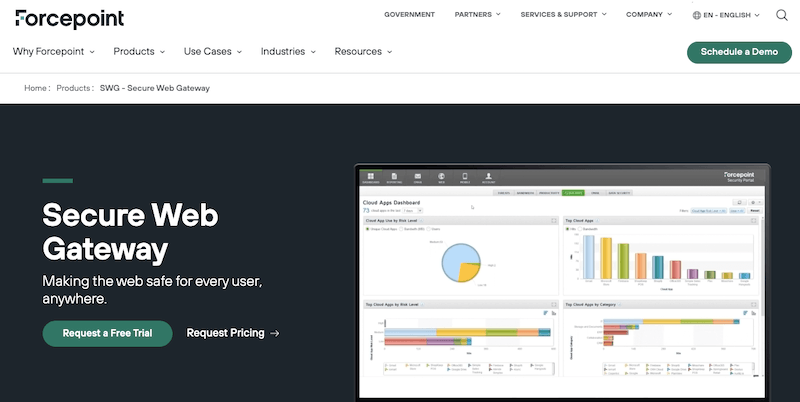
Task: Expand the Resources menu
Action: pos(363,52)
